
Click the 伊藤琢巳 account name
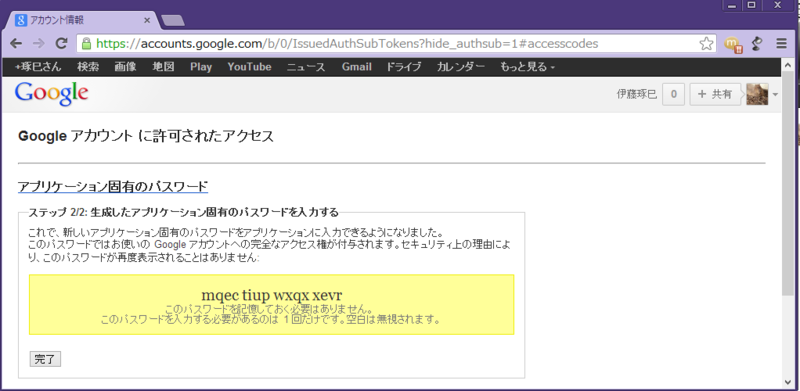[637, 94]
